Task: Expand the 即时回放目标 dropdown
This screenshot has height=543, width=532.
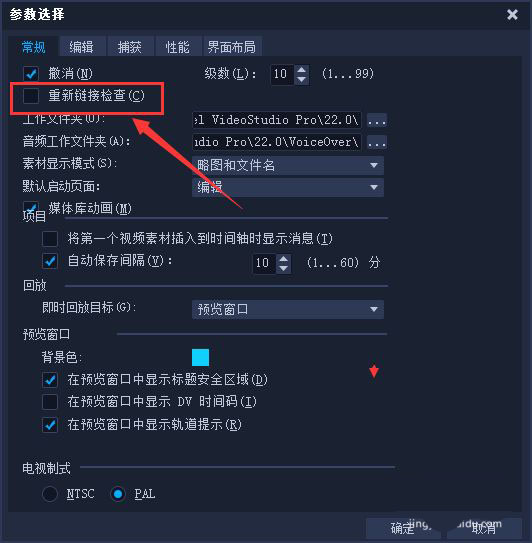Action: [x=288, y=309]
